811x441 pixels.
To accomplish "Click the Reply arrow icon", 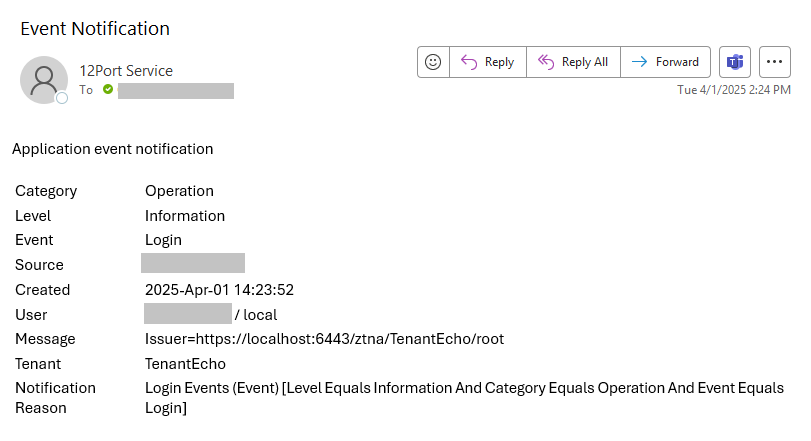I will (x=469, y=62).
